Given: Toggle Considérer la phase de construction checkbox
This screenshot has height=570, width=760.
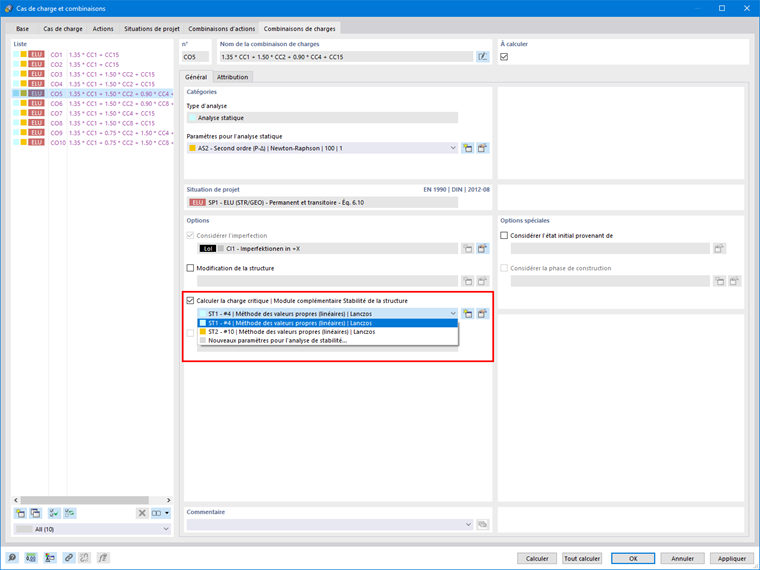Looking at the screenshot, I should point(504,268).
